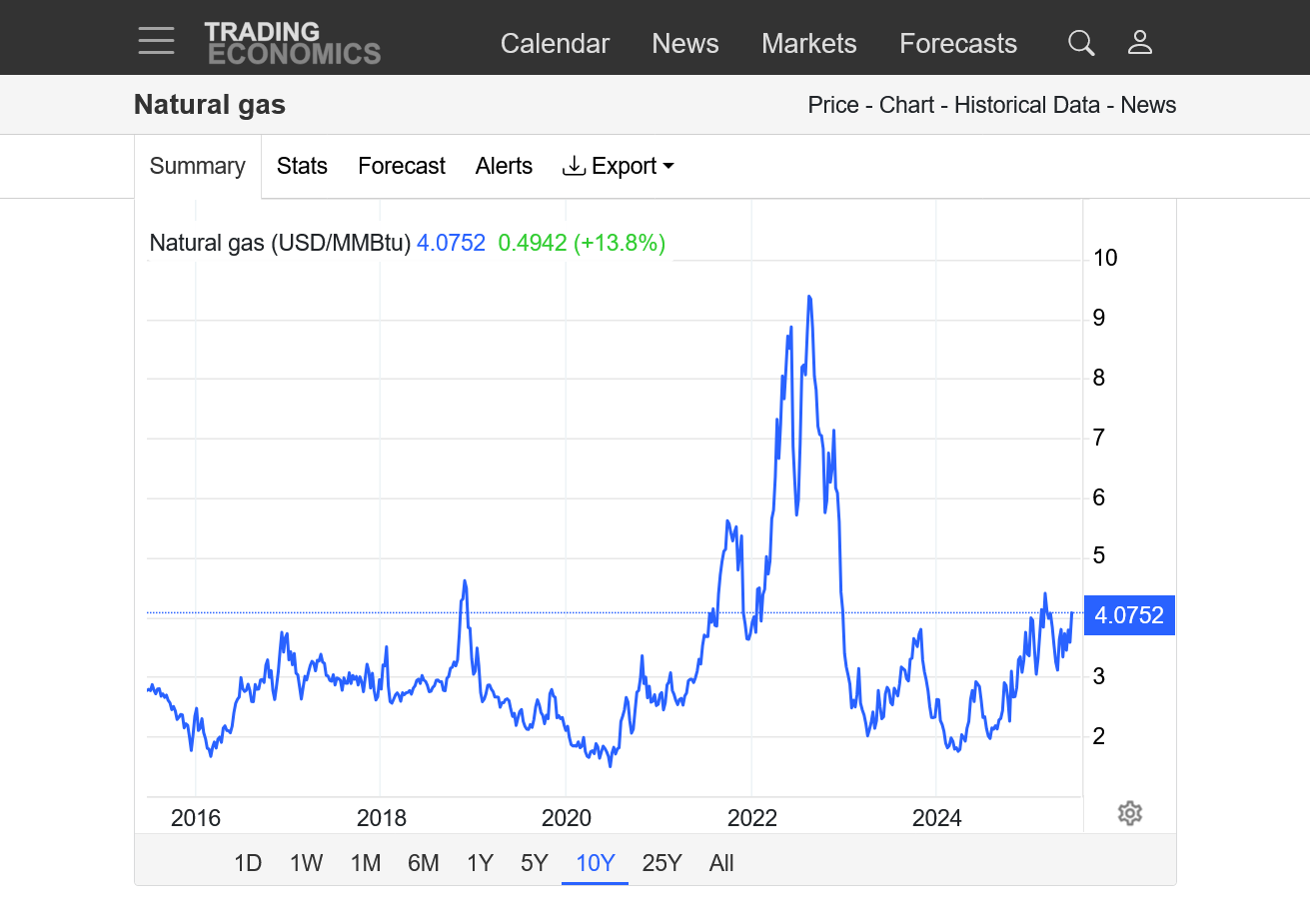Set chart range to 1M
This screenshot has width=1310, height=924.
[366, 863]
